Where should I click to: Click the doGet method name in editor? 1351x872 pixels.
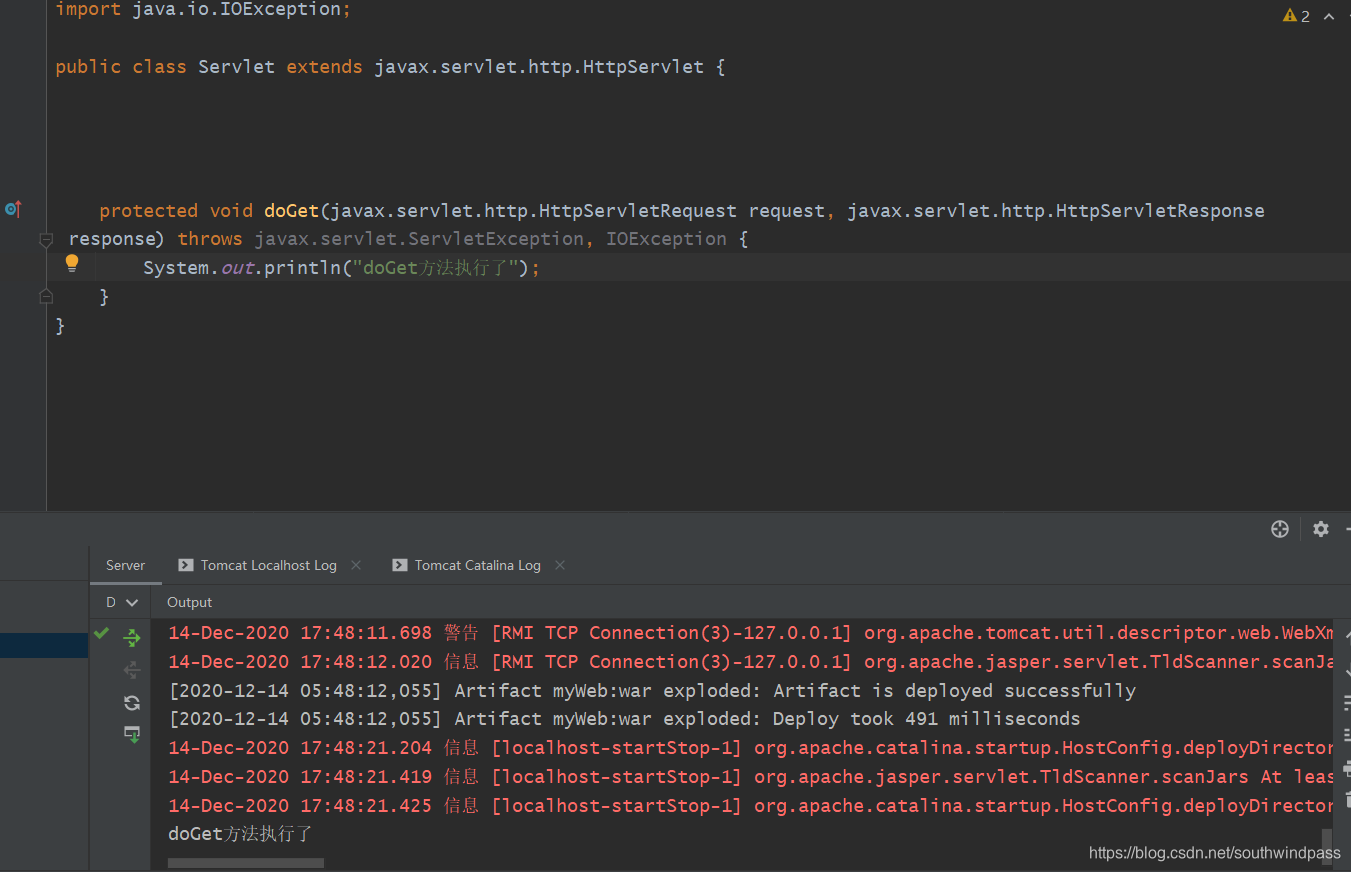291,211
